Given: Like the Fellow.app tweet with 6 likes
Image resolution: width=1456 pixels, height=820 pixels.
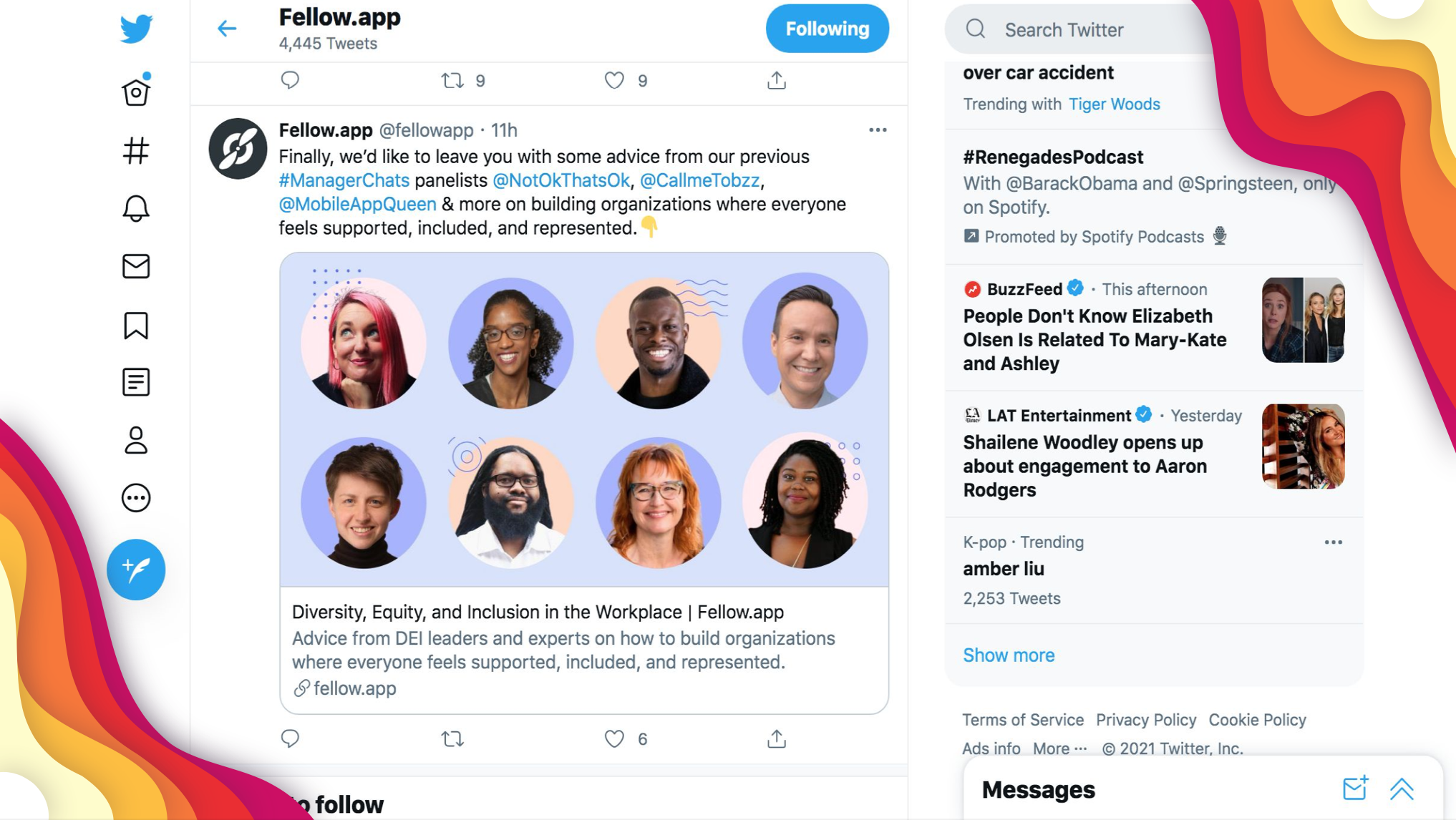Looking at the screenshot, I should tap(614, 738).
